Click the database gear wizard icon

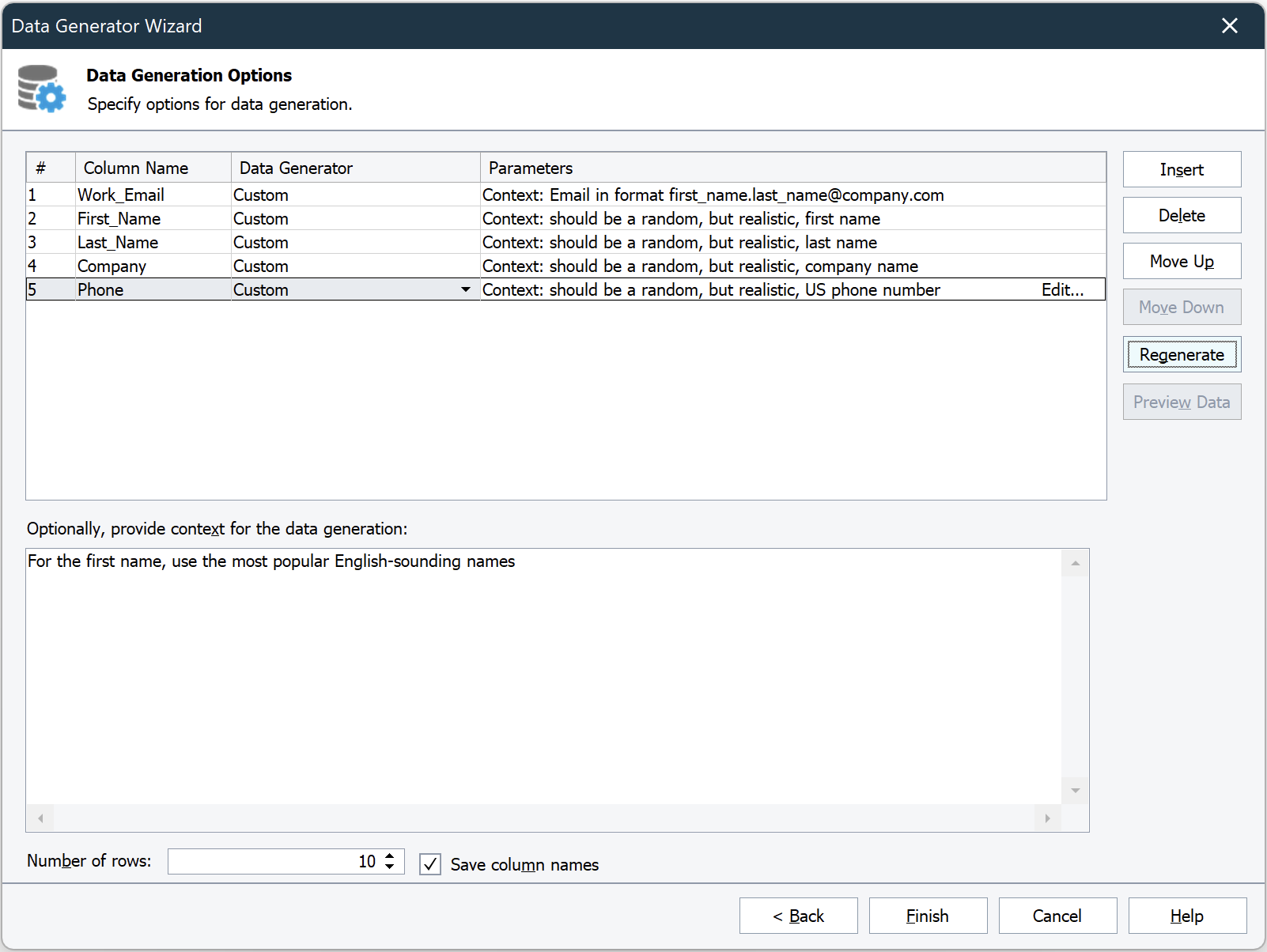pyautogui.click(x=42, y=89)
